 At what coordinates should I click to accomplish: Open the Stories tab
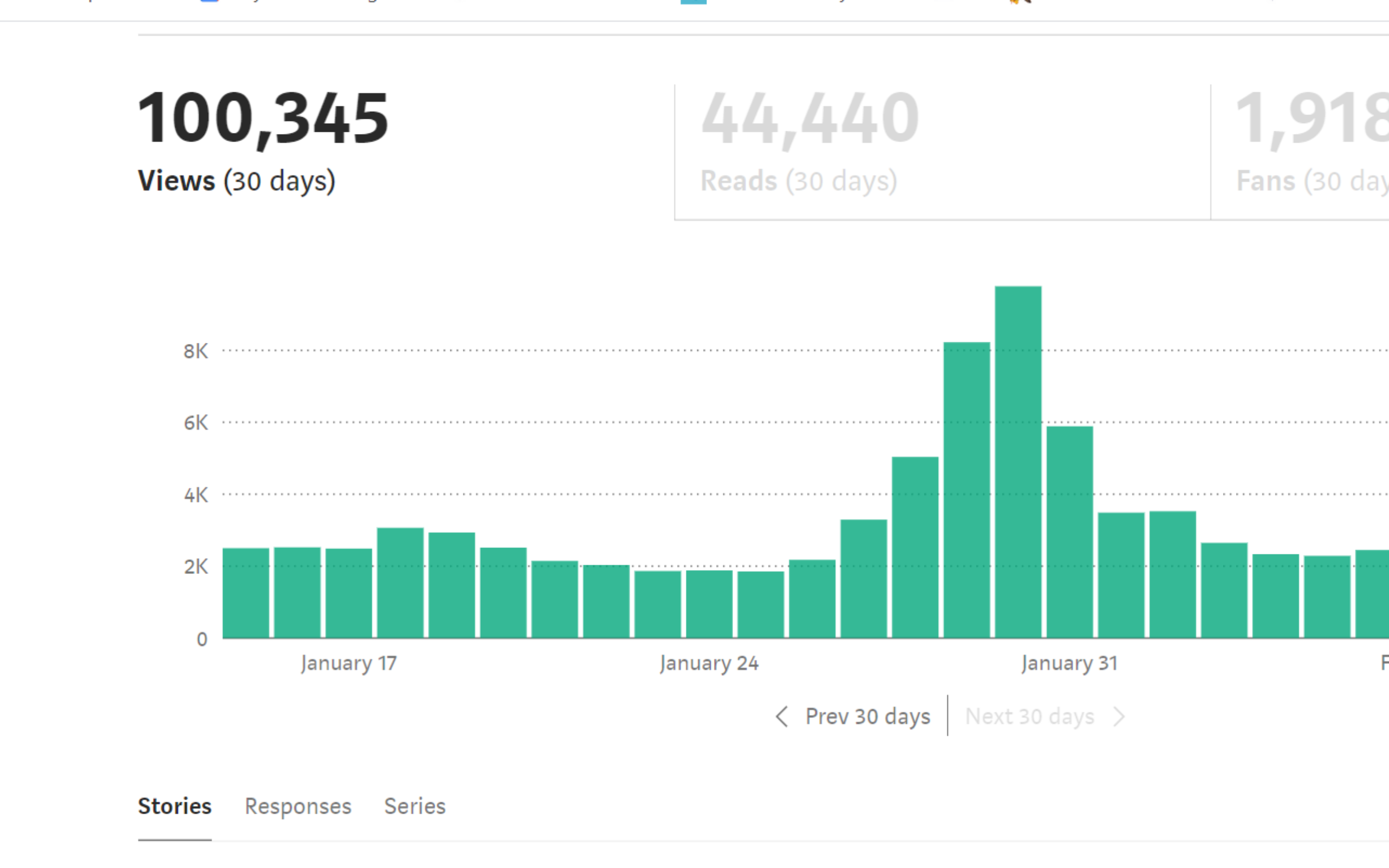pyautogui.click(x=175, y=806)
